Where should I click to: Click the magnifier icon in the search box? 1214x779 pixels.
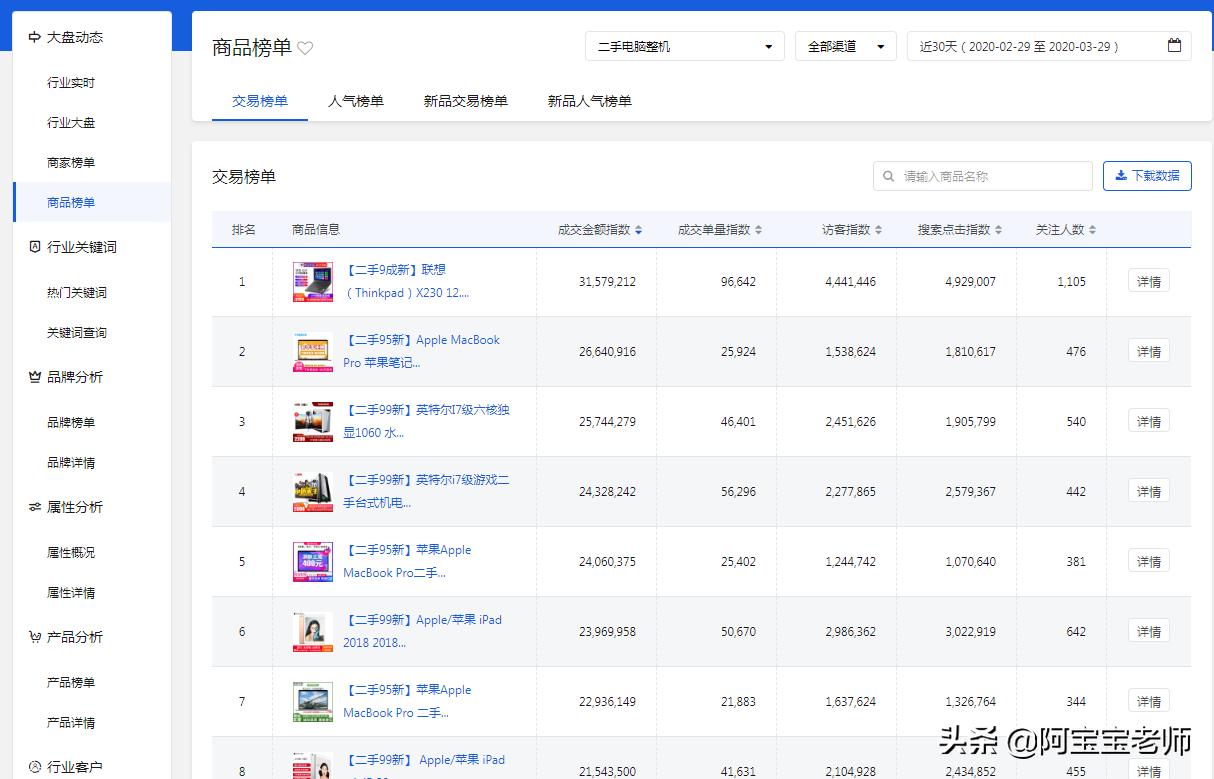(x=888, y=175)
